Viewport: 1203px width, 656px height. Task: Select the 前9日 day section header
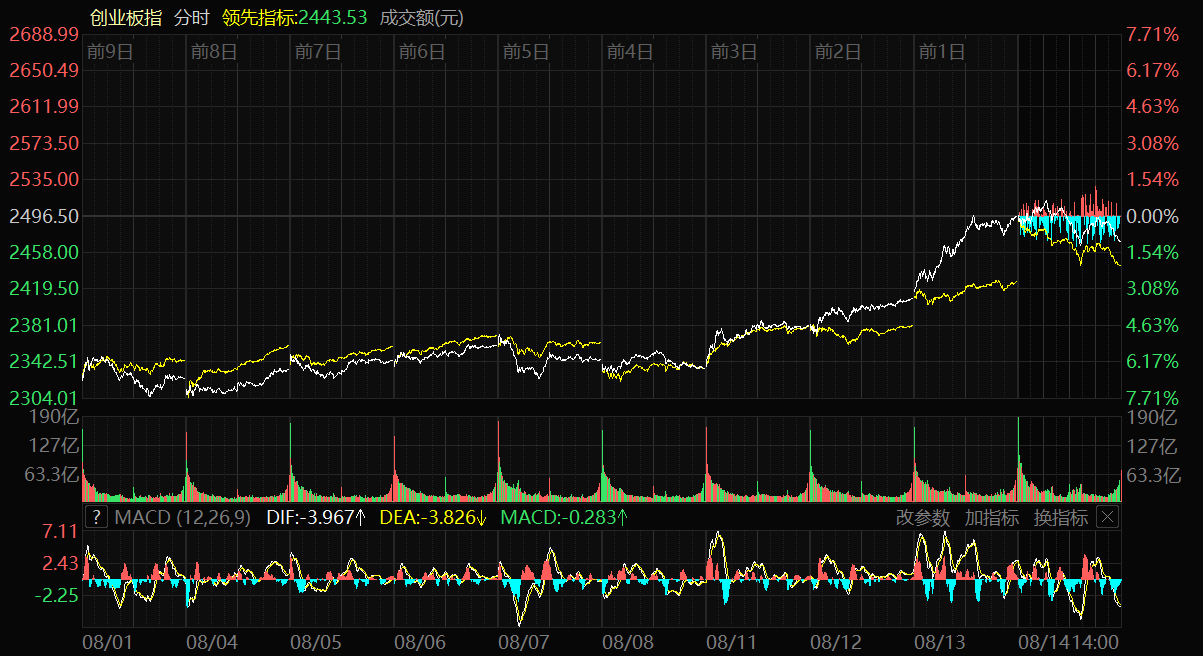[x=110, y=52]
